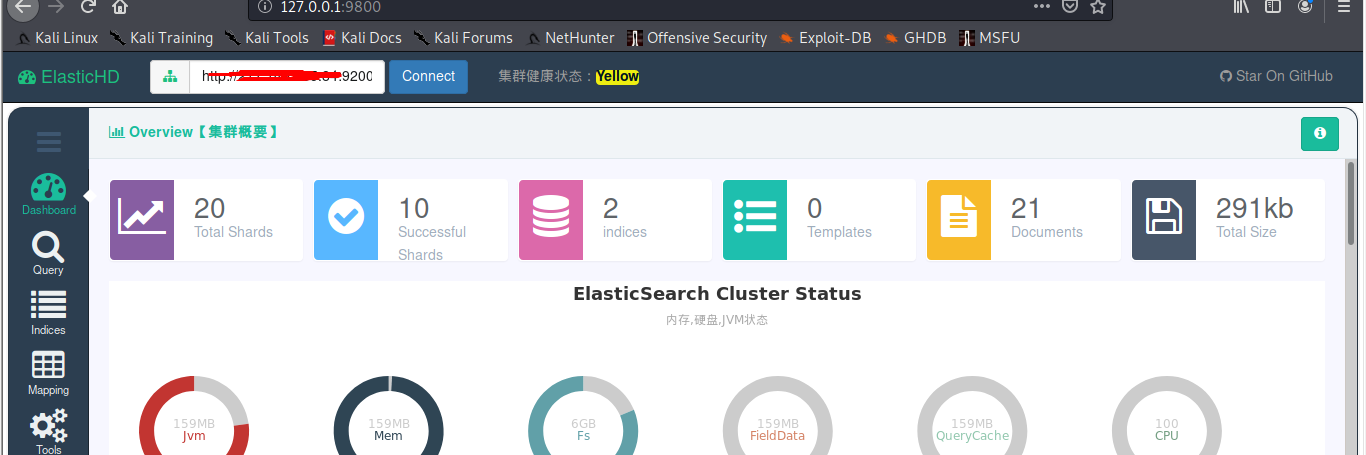1366x455 pixels.
Task: Click the Total Shards chart icon
Action: coord(142,216)
